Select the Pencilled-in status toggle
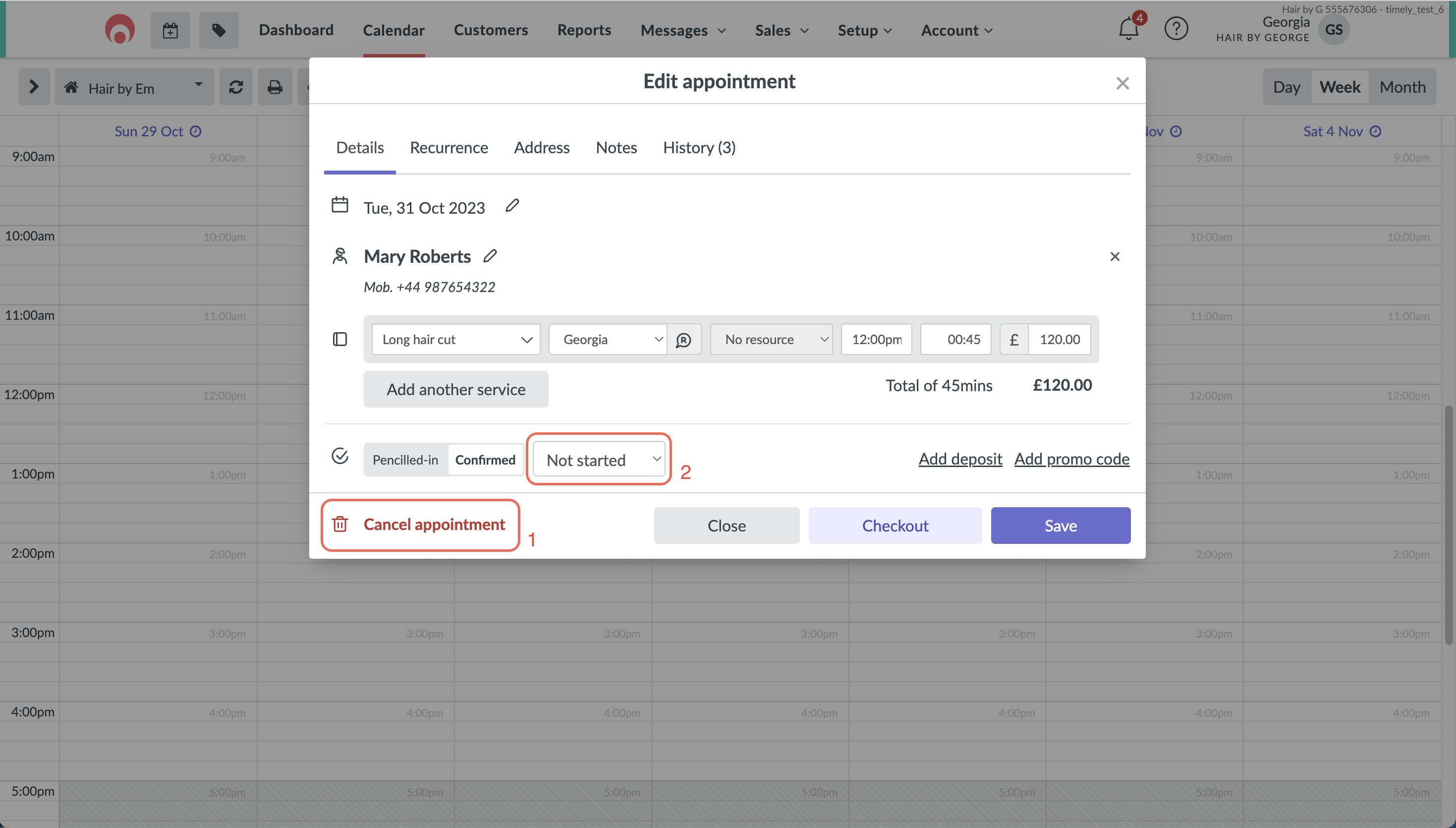This screenshot has height=828, width=1456. pos(405,458)
